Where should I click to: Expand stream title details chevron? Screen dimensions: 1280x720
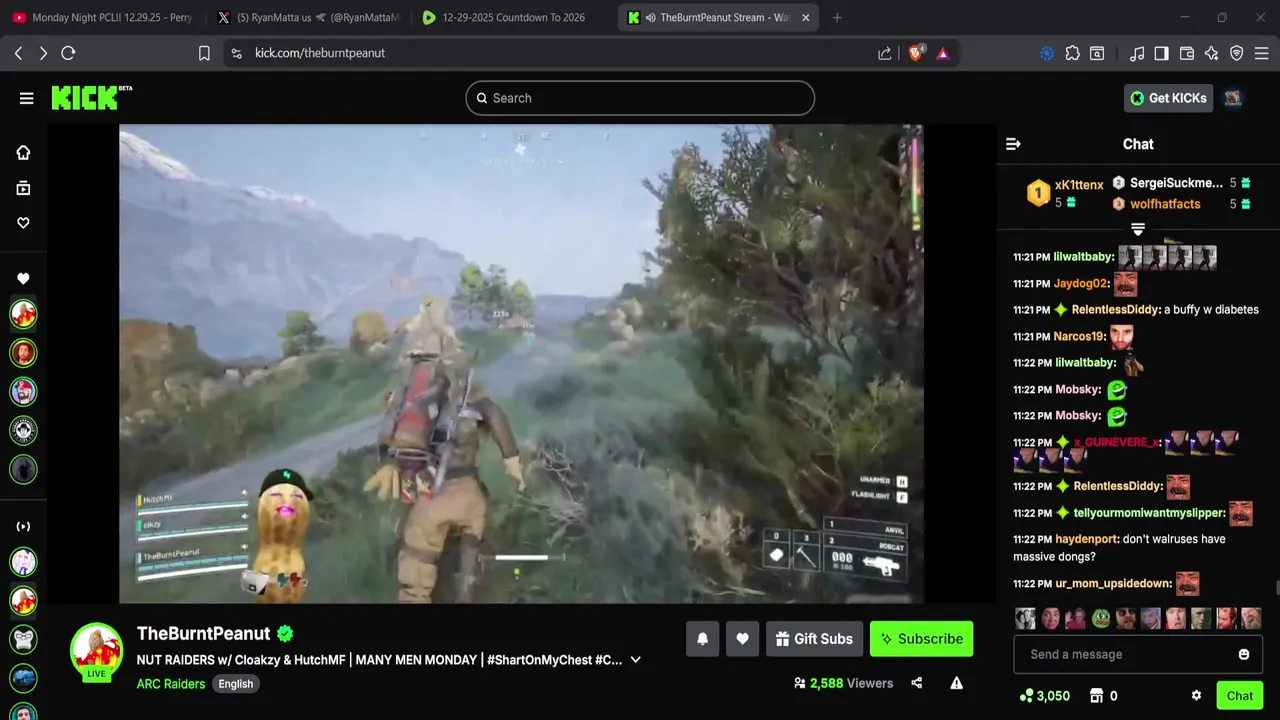pyautogui.click(x=635, y=660)
